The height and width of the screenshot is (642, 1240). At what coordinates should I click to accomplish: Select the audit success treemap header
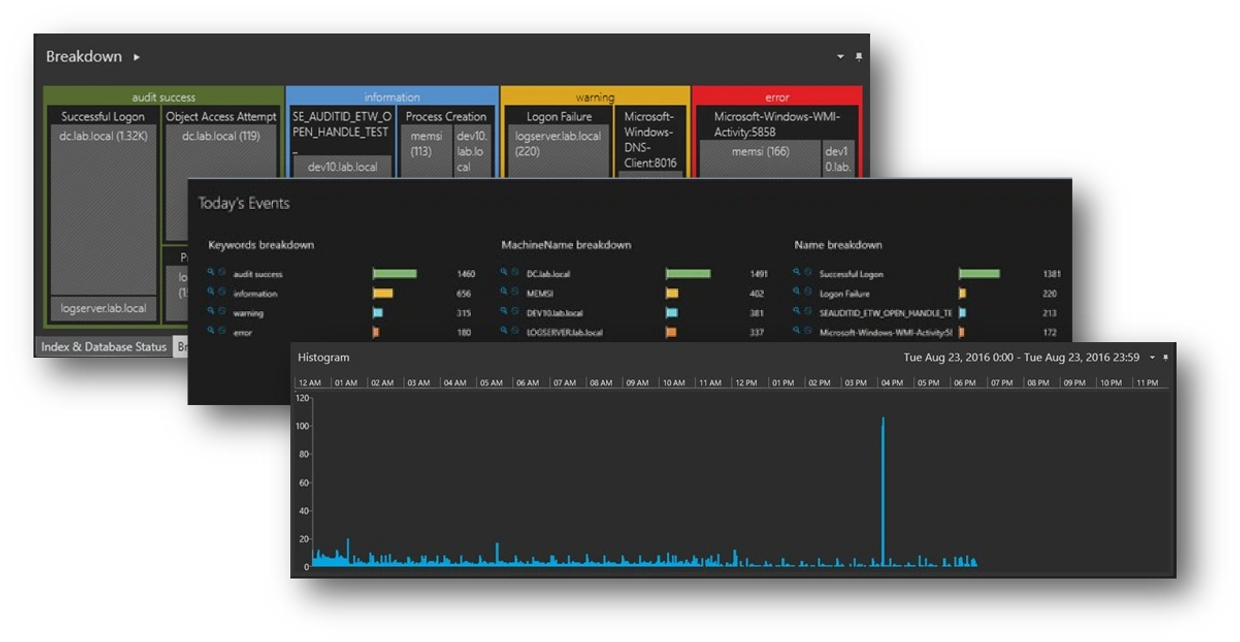click(x=164, y=97)
